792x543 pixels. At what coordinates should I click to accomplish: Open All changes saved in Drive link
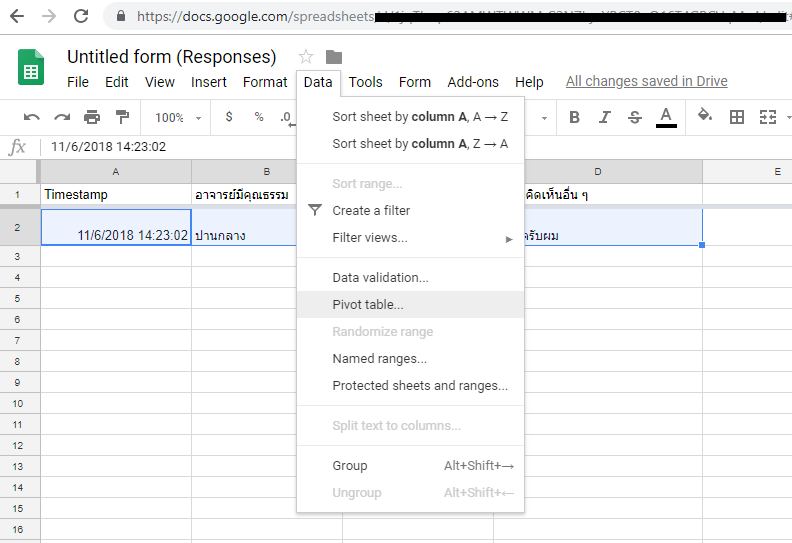[646, 82]
